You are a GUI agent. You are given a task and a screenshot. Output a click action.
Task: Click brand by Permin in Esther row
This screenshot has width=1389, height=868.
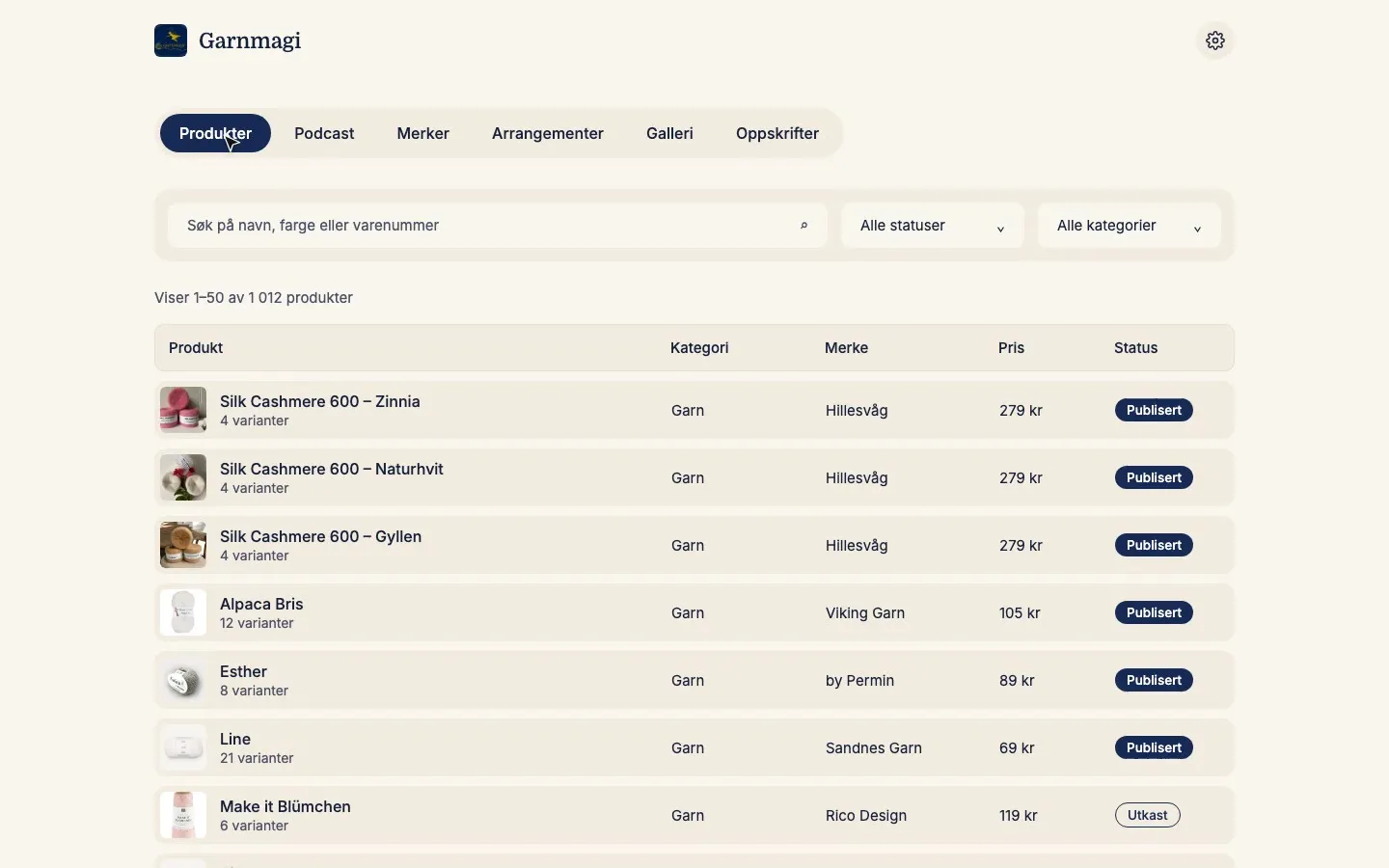coord(859,680)
